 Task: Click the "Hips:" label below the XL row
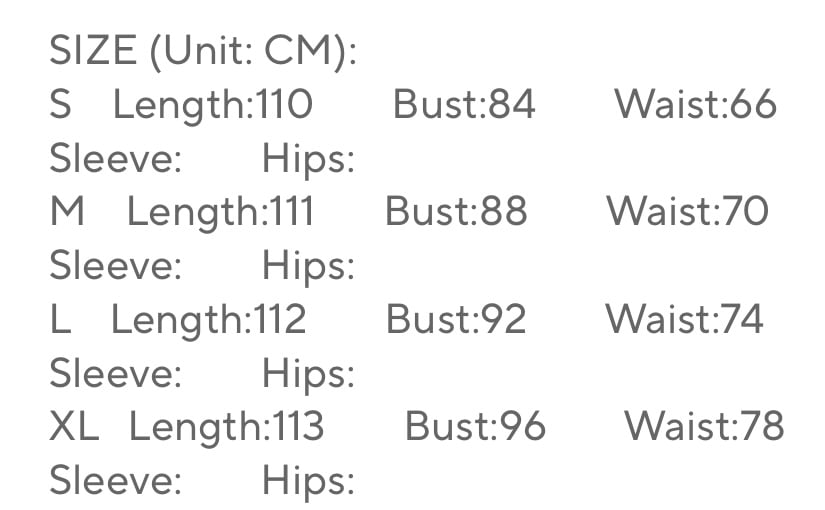308,481
